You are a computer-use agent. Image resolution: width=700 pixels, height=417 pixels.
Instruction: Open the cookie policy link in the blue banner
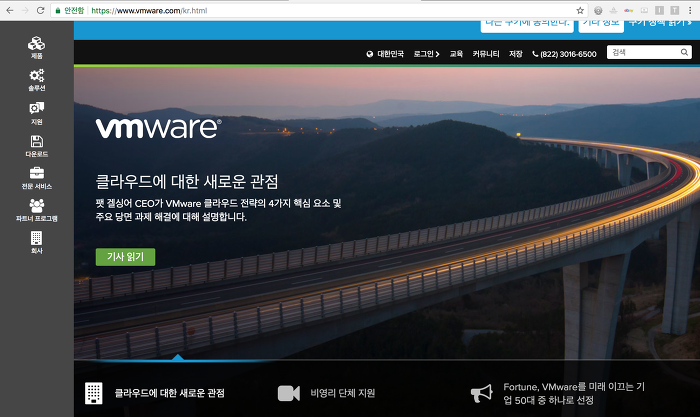(660, 23)
